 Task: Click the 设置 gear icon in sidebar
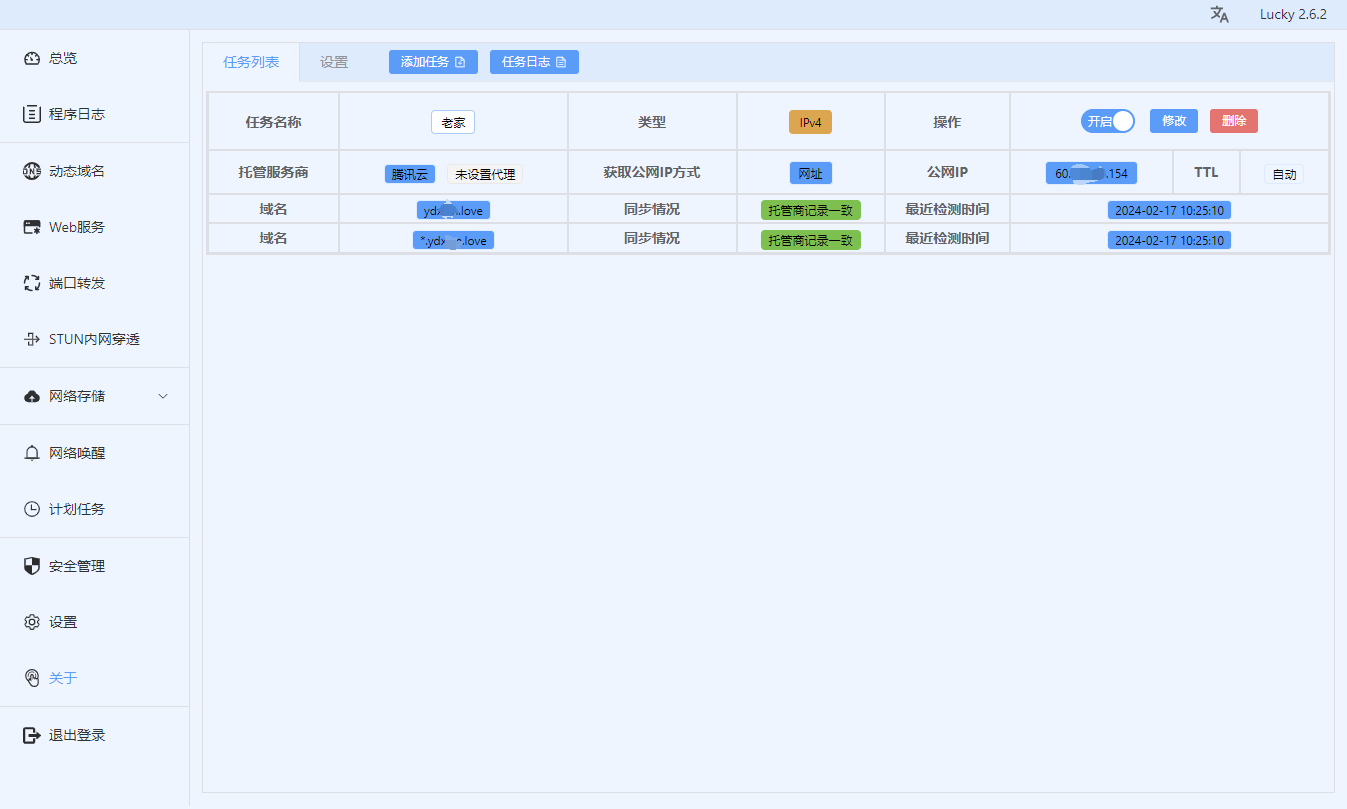point(32,622)
